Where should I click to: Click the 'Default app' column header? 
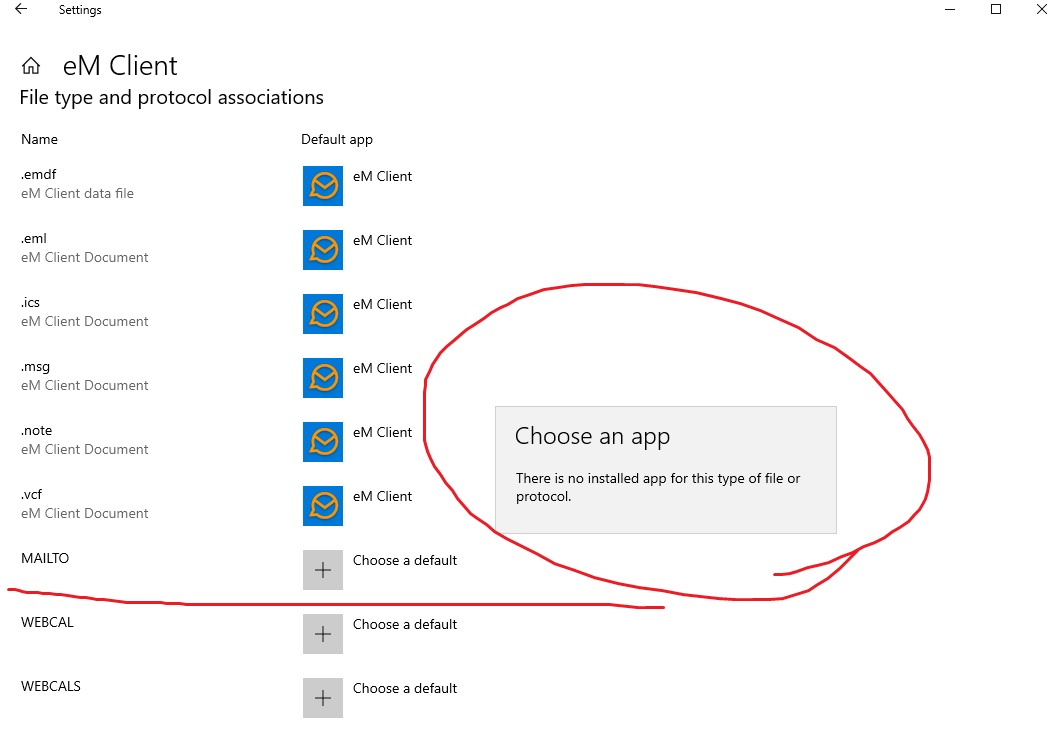point(337,139)
